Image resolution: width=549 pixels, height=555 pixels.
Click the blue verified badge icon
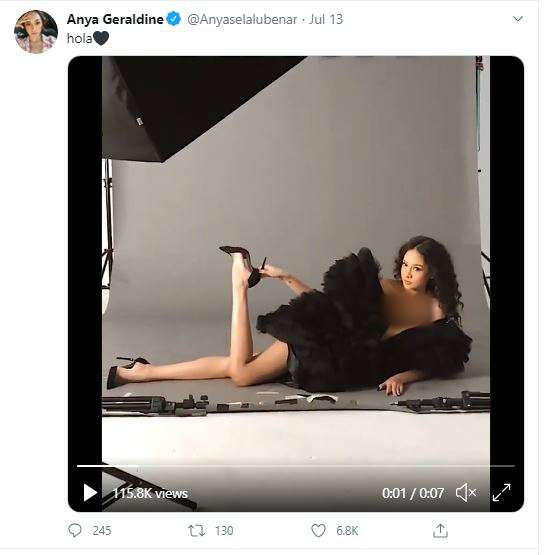(174, 19)
